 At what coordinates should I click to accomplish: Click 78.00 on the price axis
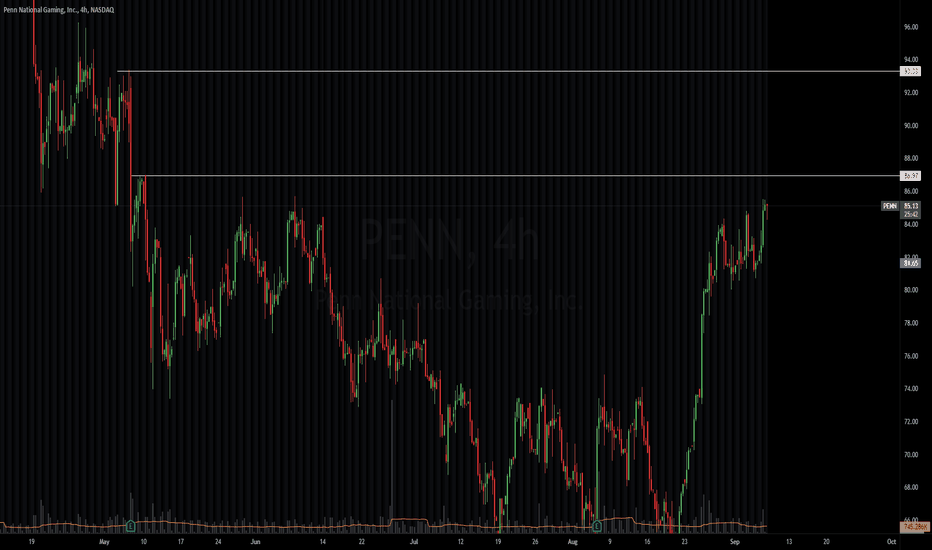pyautogui.click(x=911, y=323)
